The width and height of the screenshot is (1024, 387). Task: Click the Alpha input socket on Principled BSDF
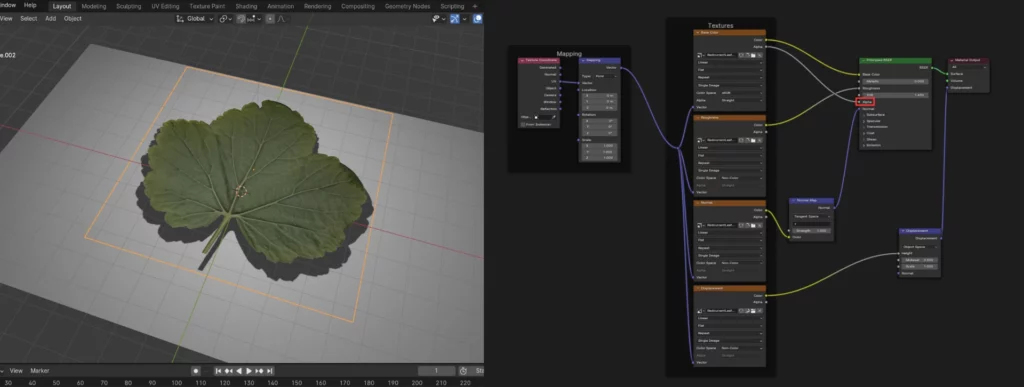[x=859, y=102]
